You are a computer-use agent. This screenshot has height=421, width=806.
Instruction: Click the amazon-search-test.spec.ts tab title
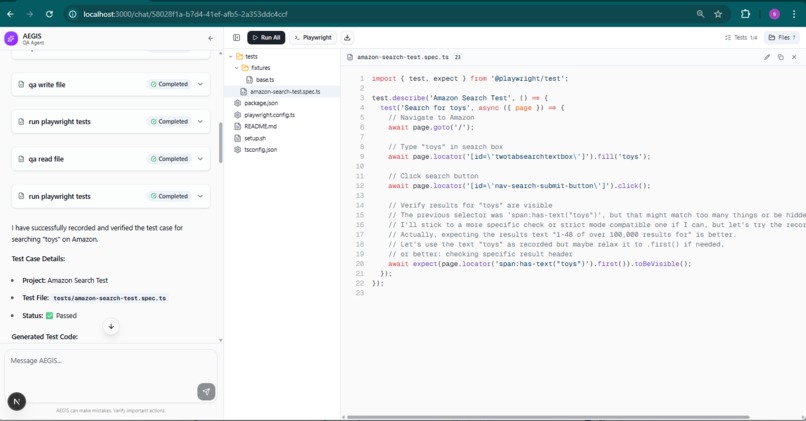coord(403,57)
